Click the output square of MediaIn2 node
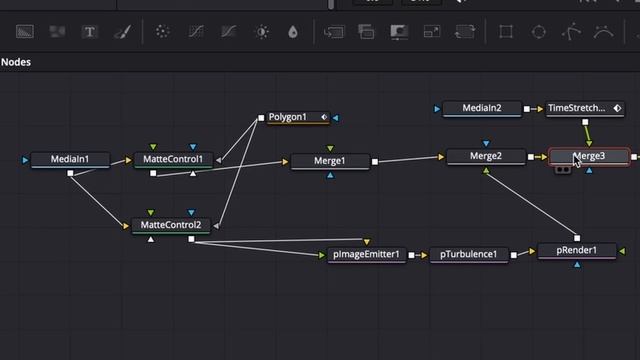This screenshot has height=360, width=640. pyautogui.click(x=527, y=109)
